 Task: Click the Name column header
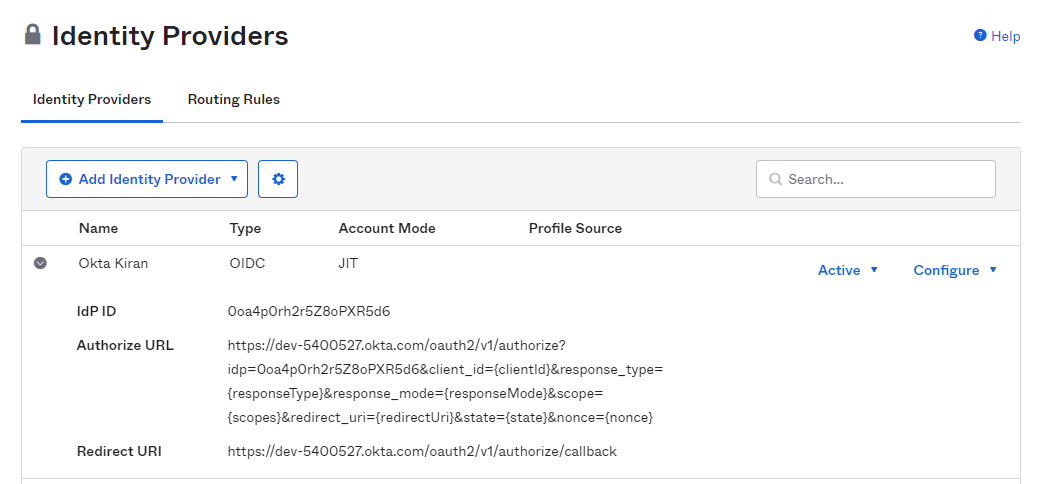98,228
